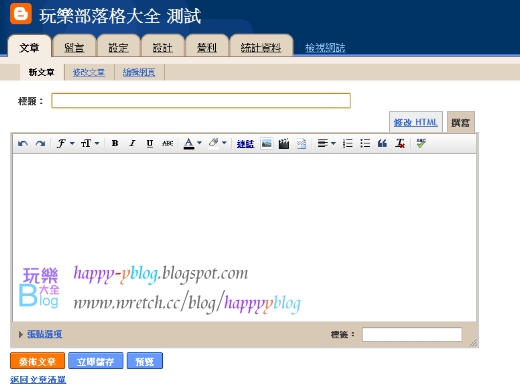520x390 pixels.
Task: Undo the last edit
Action: tap(23, 143)
